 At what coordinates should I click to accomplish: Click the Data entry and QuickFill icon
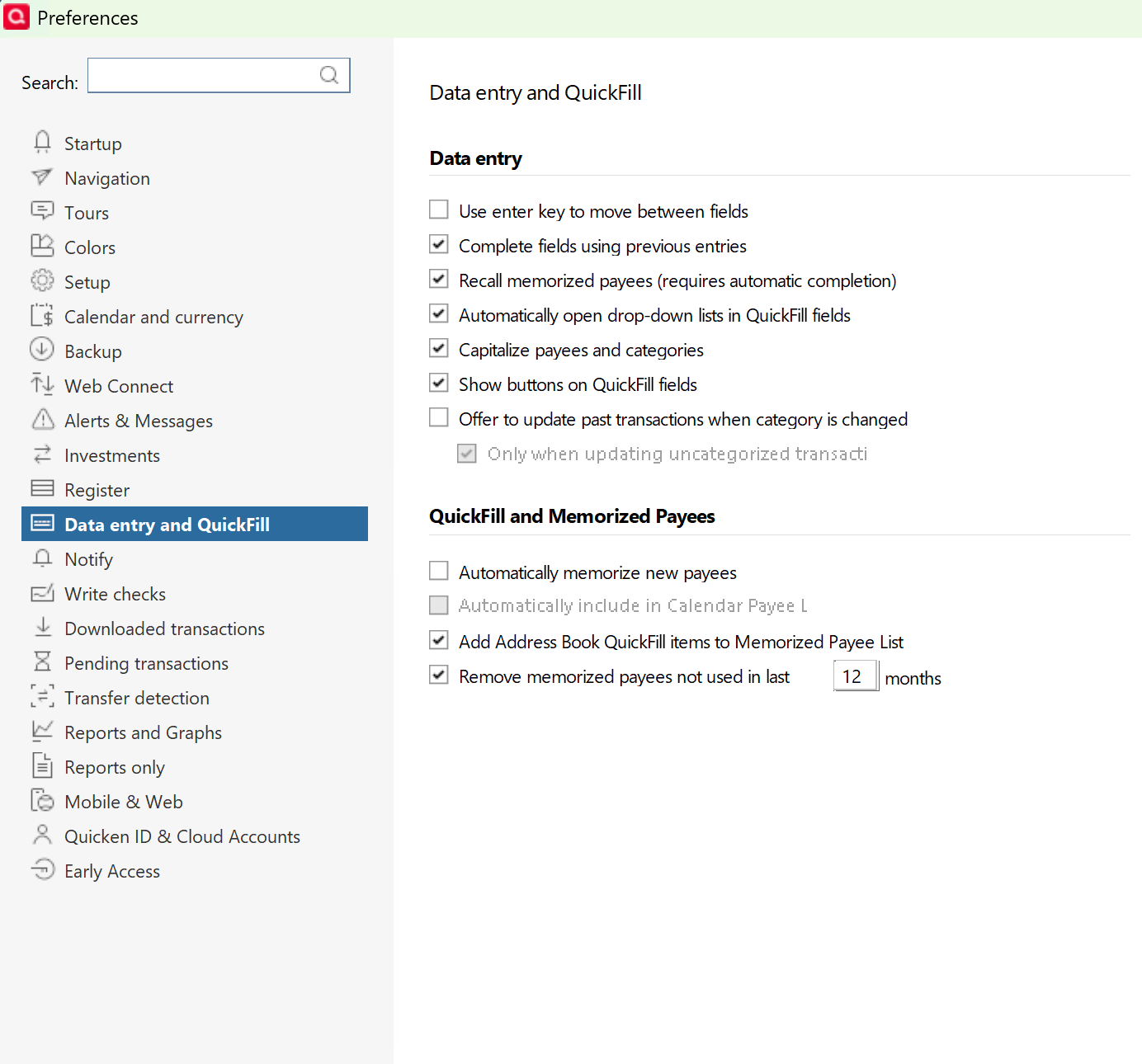pos(42,524)
